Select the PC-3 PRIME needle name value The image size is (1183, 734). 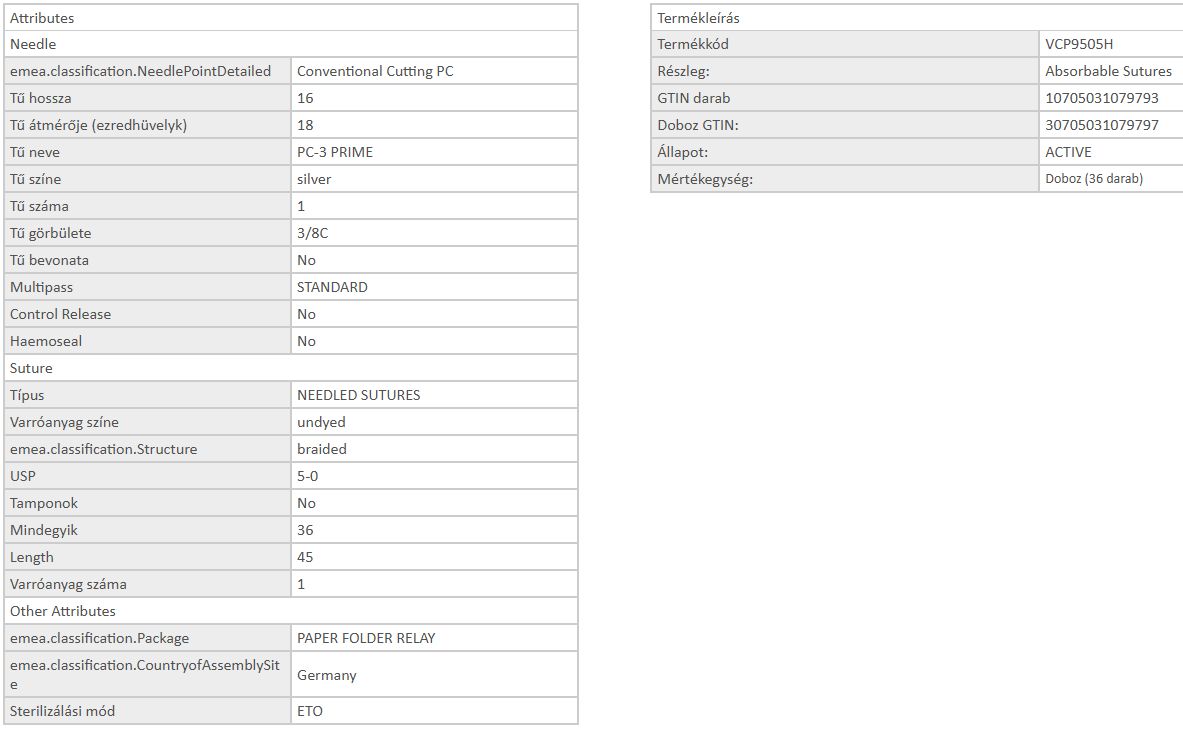click(x=335, y=152)
